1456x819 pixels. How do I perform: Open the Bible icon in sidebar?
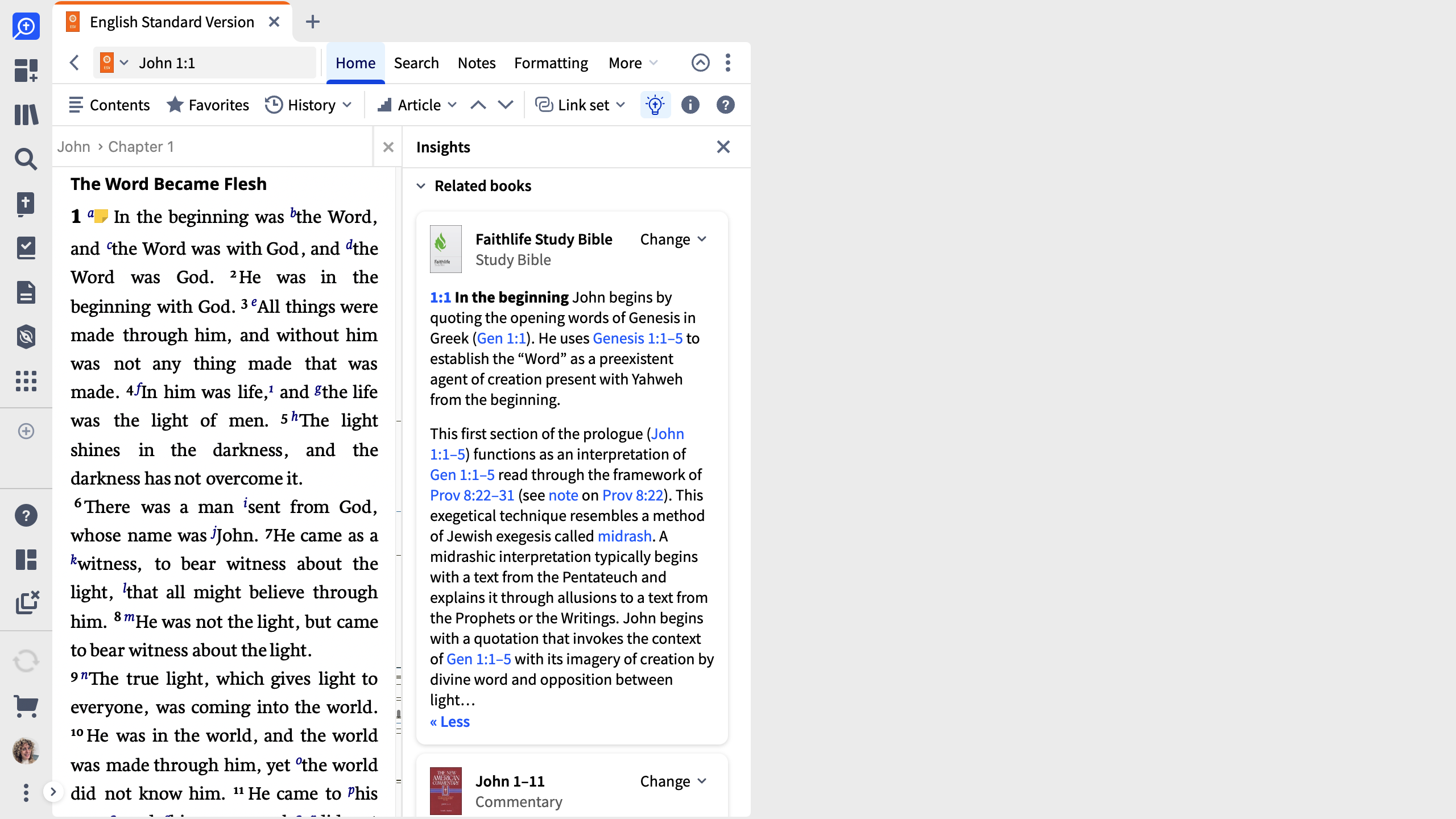26,204
